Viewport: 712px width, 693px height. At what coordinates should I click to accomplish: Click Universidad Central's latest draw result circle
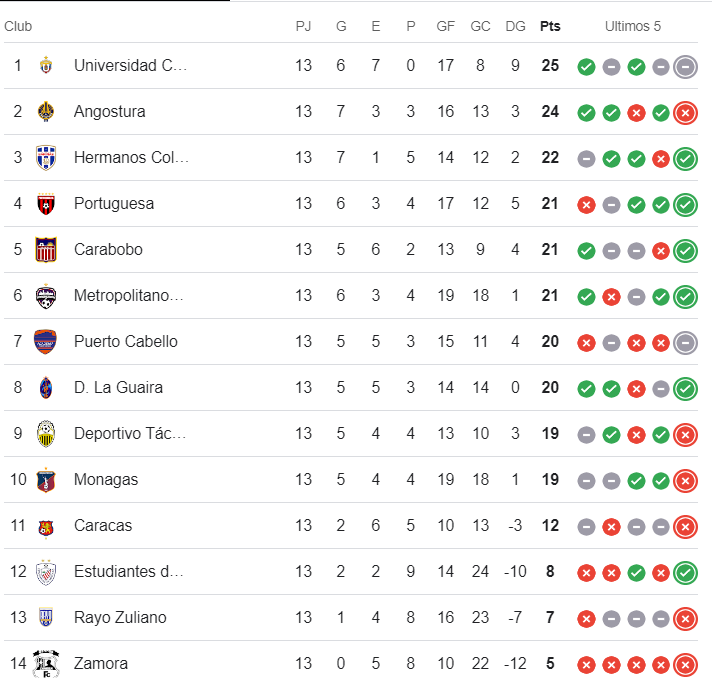click(x=685, y=67)
